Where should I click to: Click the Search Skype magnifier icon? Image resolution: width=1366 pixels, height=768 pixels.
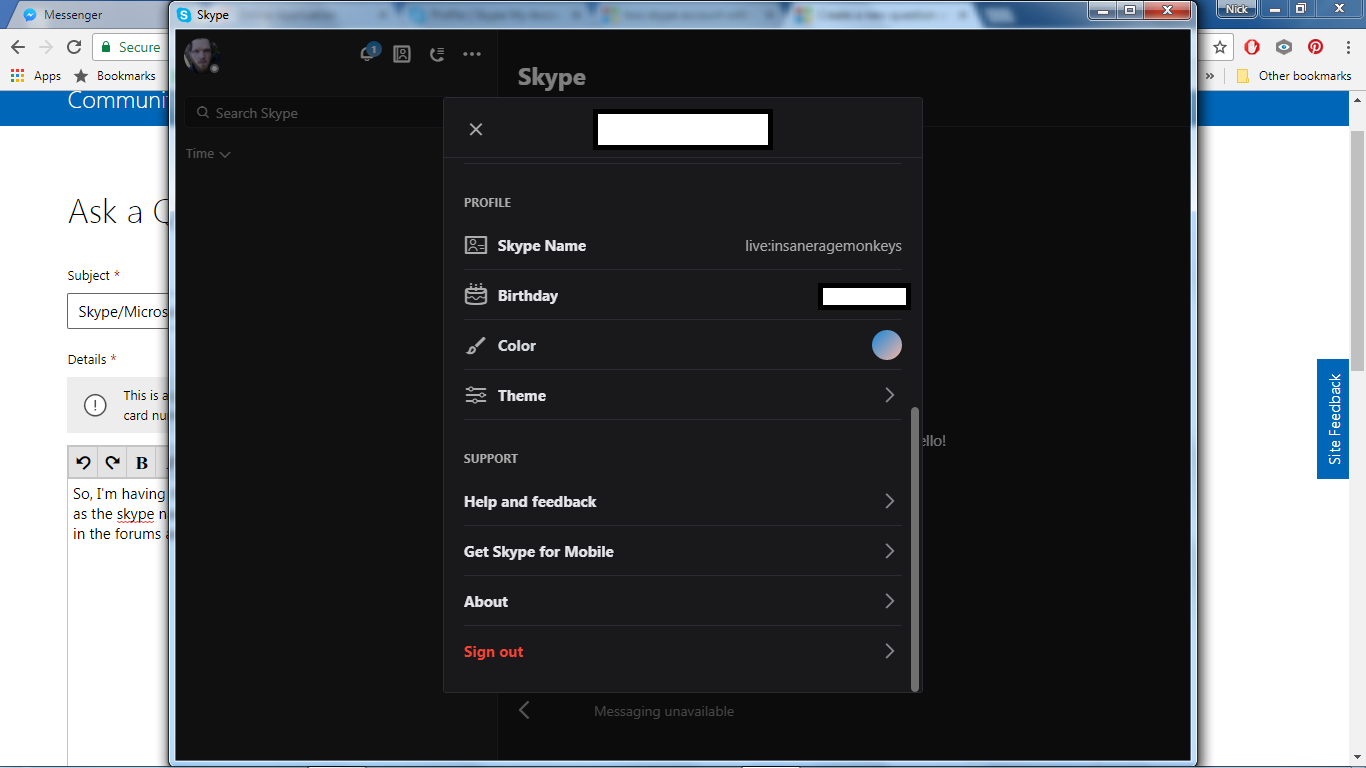coord(203,113)
